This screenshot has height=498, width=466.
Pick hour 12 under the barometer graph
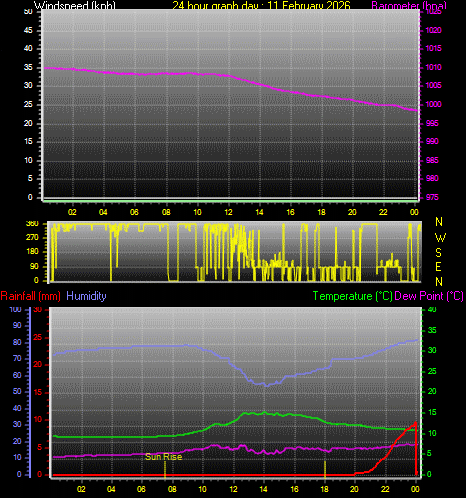pos(228,212)
